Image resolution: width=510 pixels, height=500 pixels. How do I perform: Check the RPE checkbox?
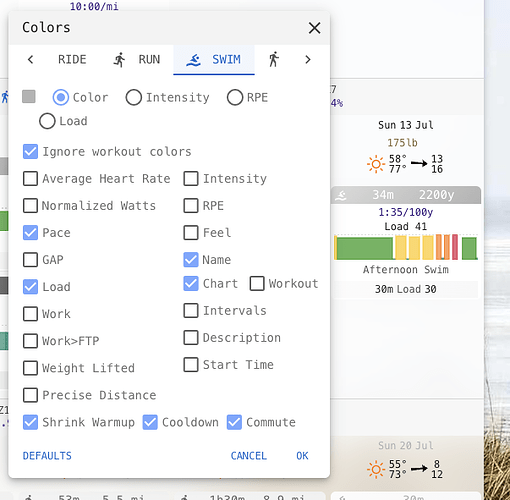(x=191, y=206)
